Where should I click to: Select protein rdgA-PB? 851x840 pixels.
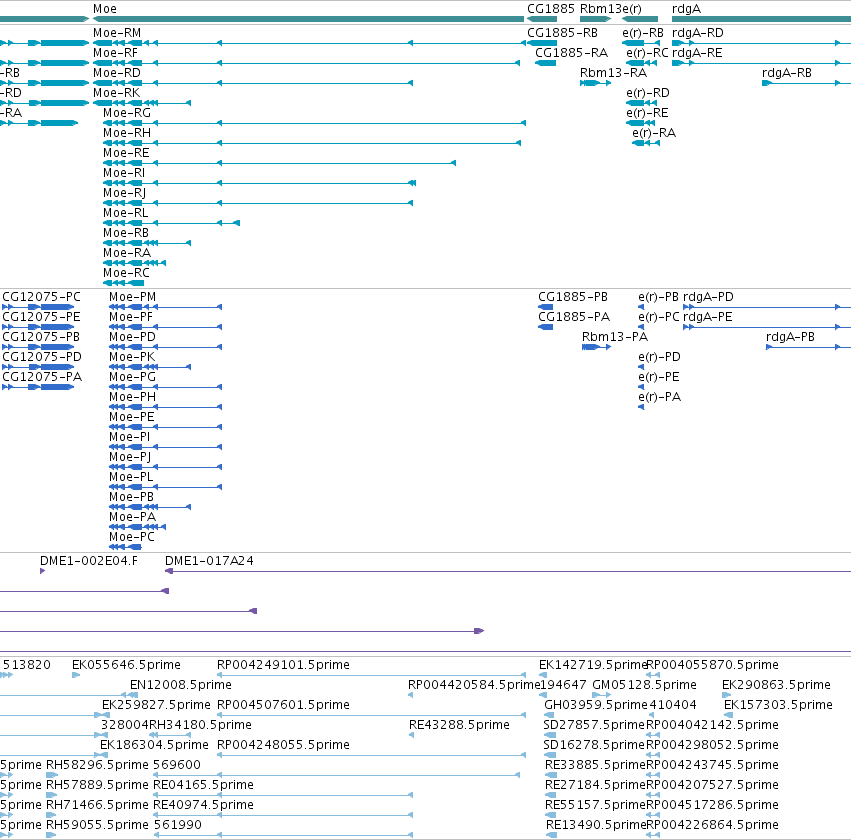tap(790, 337)
